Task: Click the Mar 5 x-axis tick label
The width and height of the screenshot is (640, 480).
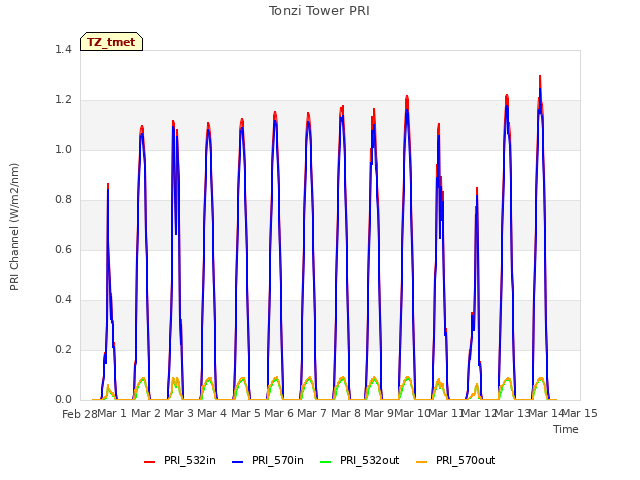Action: click(246, 413)
